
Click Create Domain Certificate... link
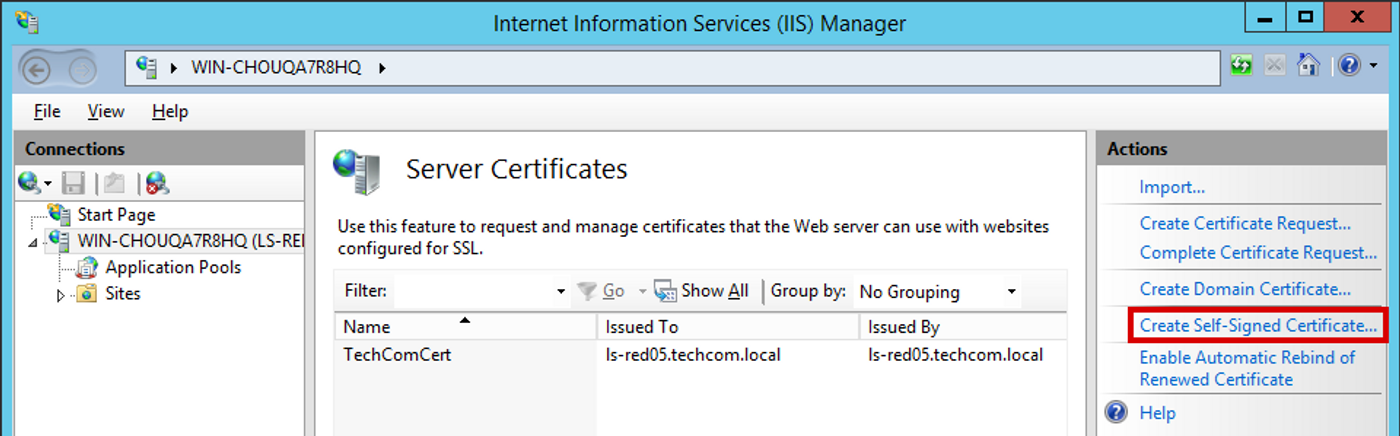[1245, 289]
